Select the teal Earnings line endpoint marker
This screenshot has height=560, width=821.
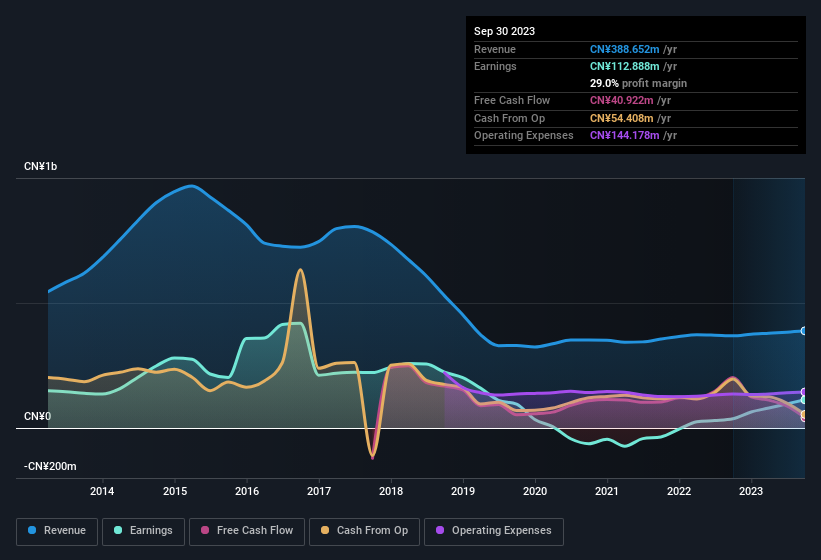(803, 400)
